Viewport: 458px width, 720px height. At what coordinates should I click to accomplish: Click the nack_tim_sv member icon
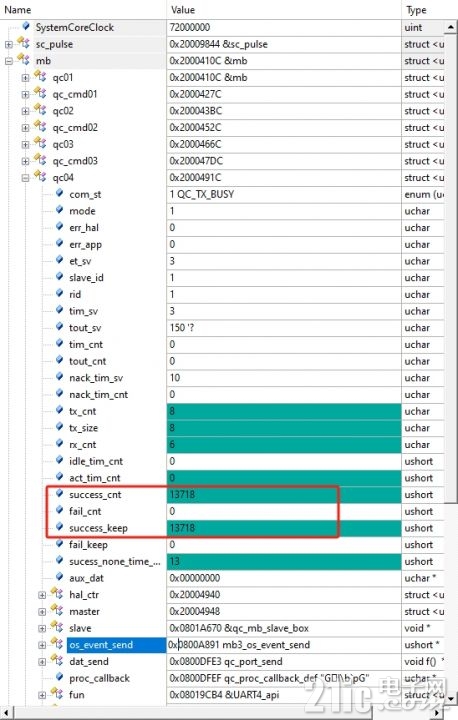point(59,377)
